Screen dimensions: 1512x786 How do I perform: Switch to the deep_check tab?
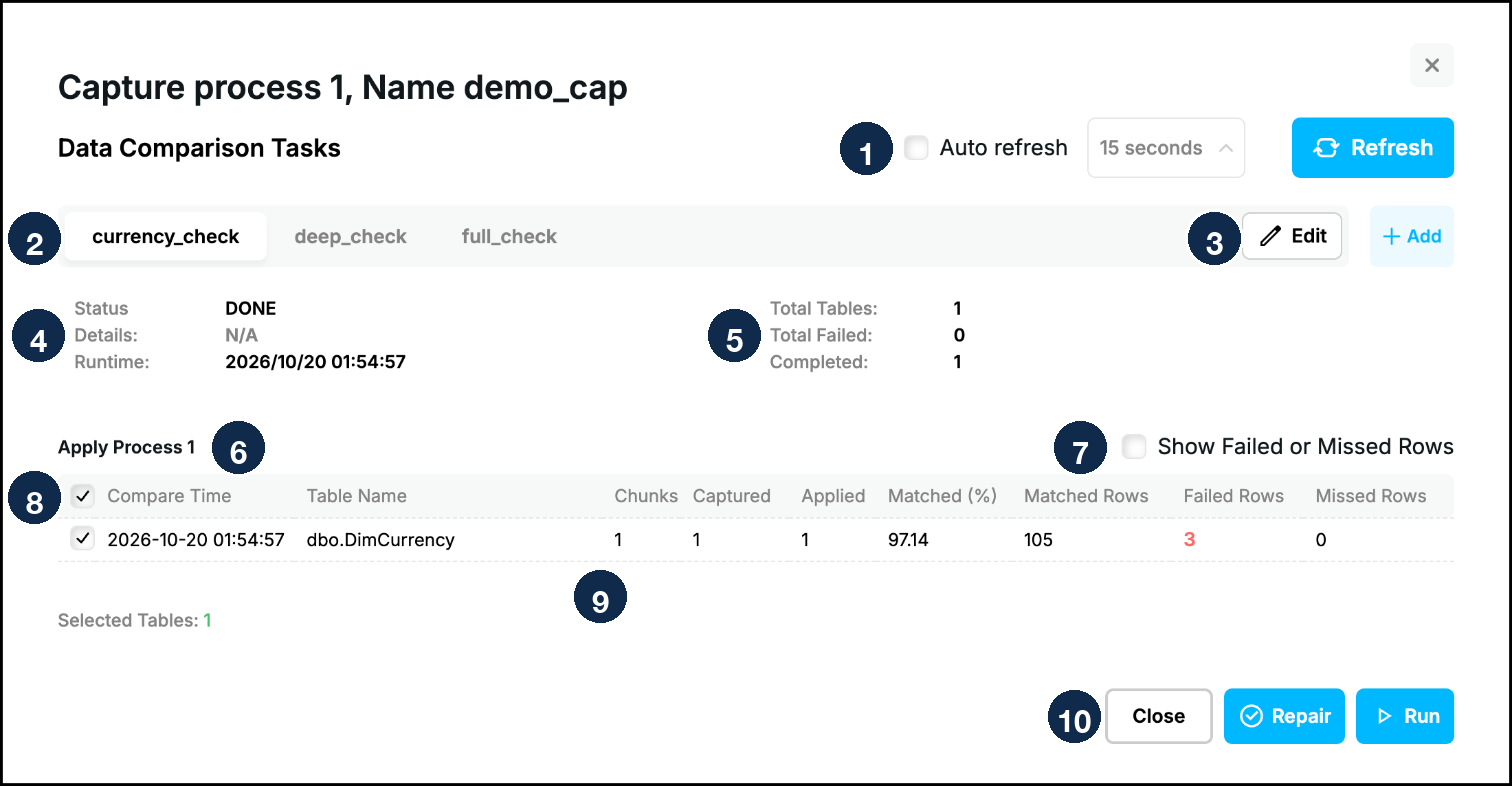pyautogui.click(x=350, y=237)
